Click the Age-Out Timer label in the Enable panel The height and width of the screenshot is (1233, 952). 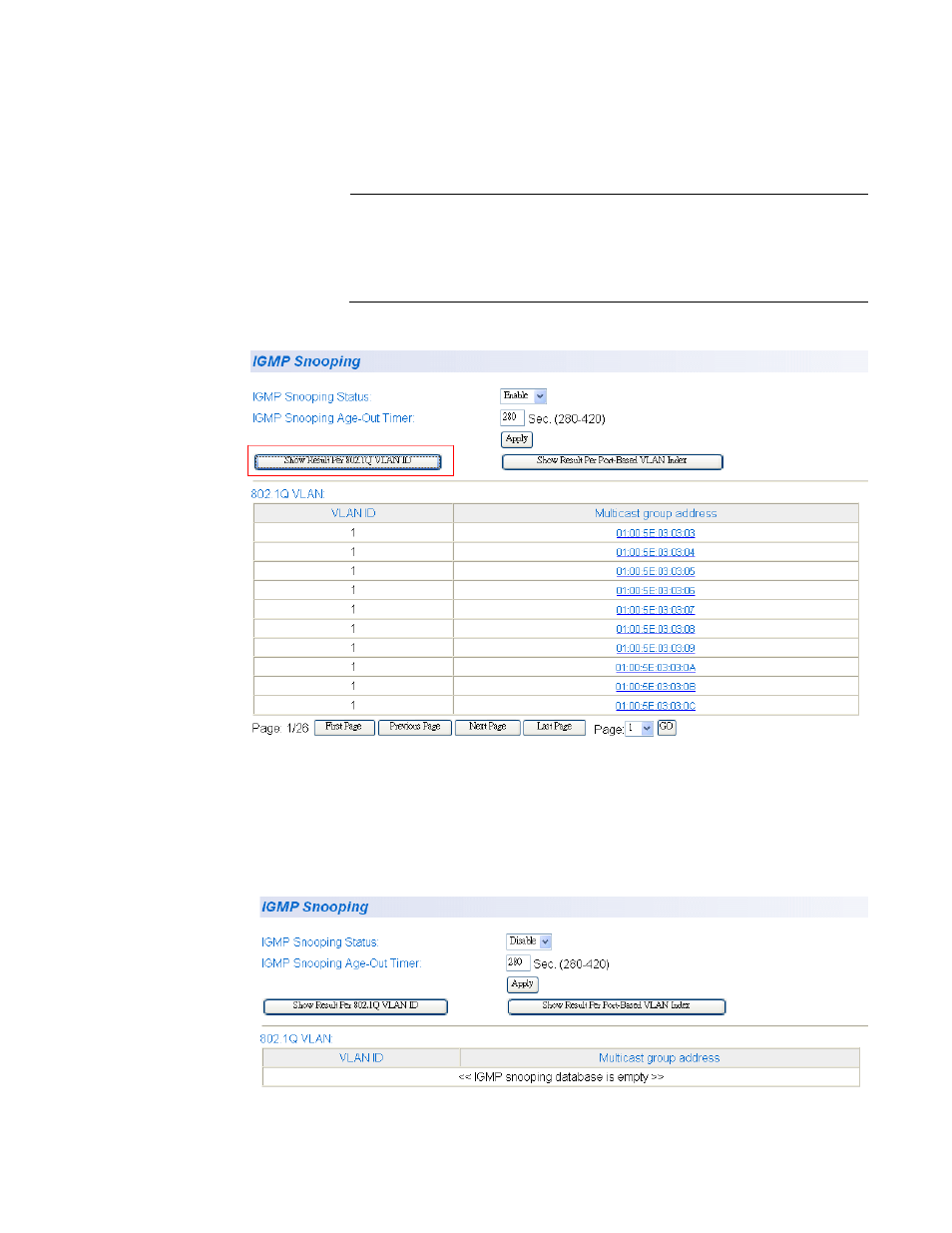point(333,418)
